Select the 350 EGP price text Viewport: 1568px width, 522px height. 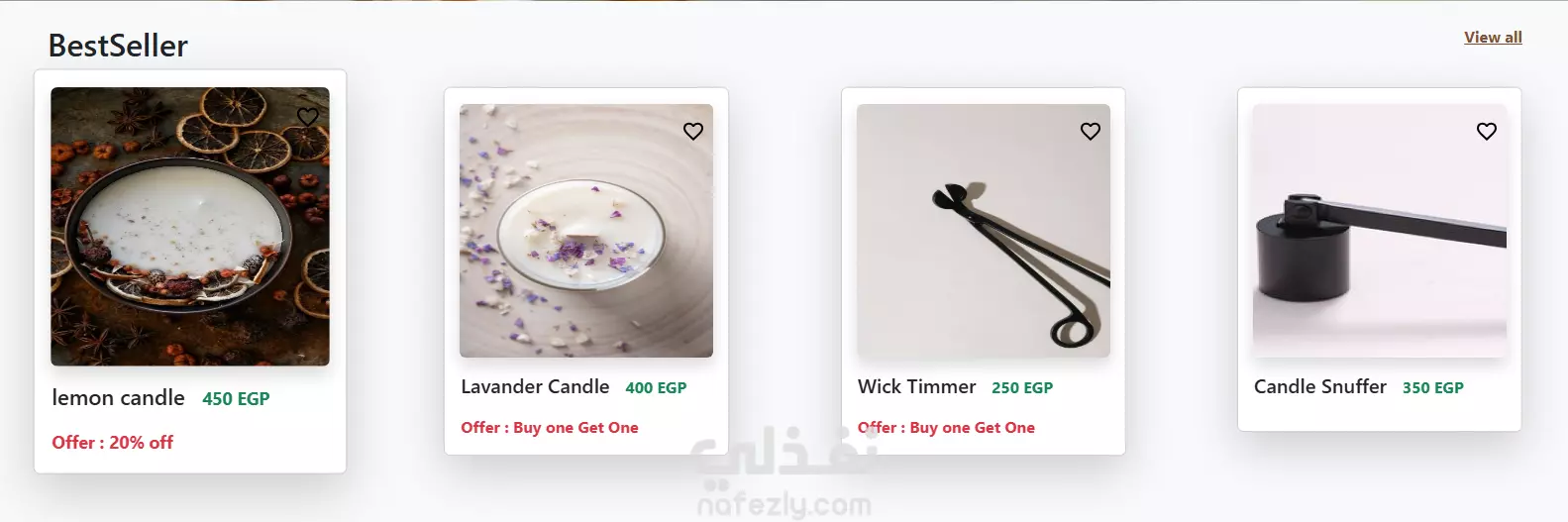click(x=1433, y=388)
